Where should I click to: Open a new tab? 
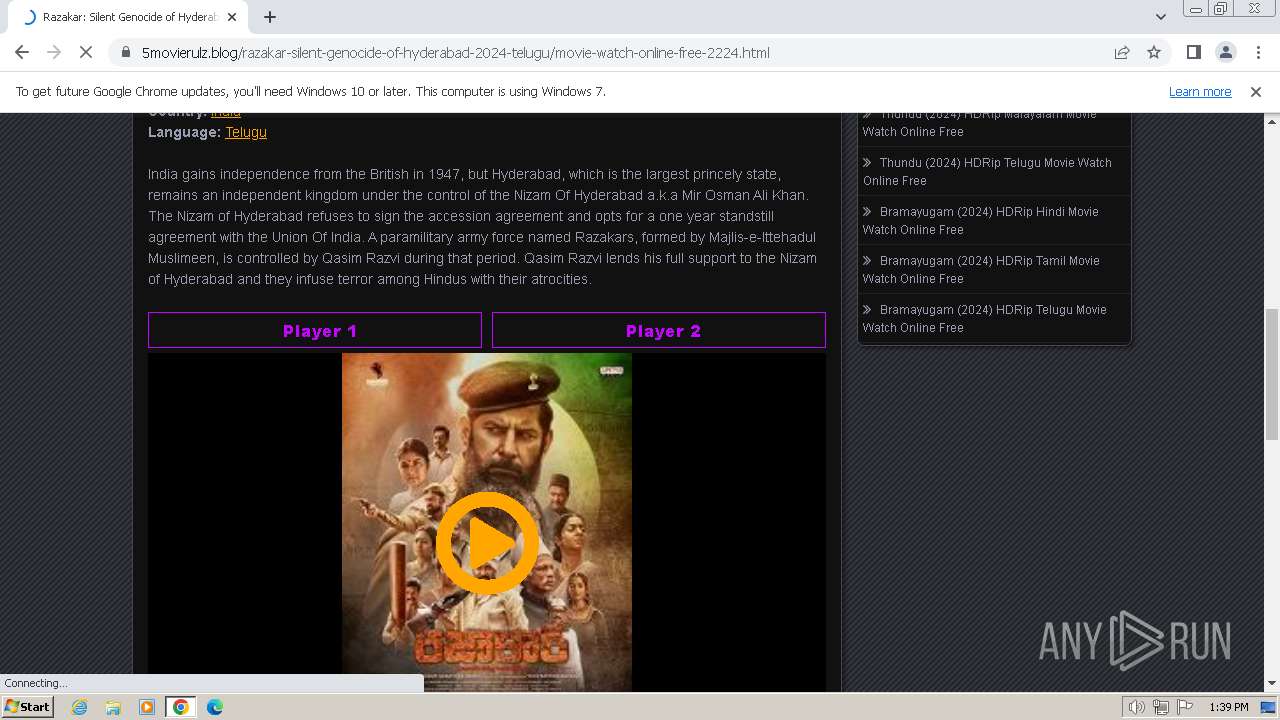tap(270, 17)
